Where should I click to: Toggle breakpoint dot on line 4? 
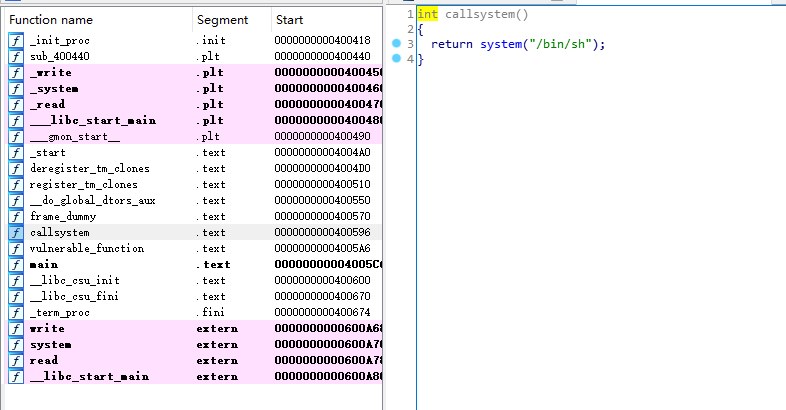[396, 59]
